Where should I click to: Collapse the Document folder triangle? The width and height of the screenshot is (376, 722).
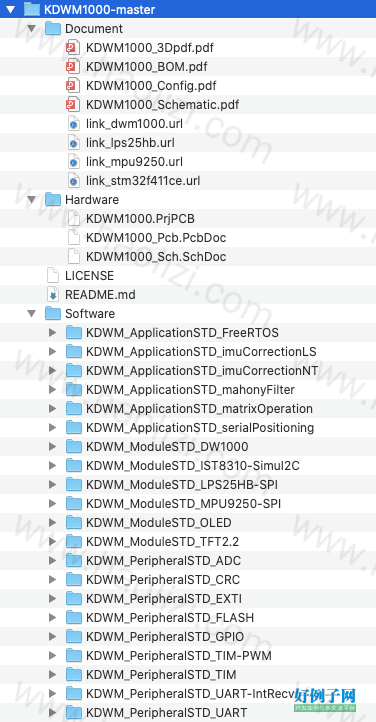coord(32,29)
